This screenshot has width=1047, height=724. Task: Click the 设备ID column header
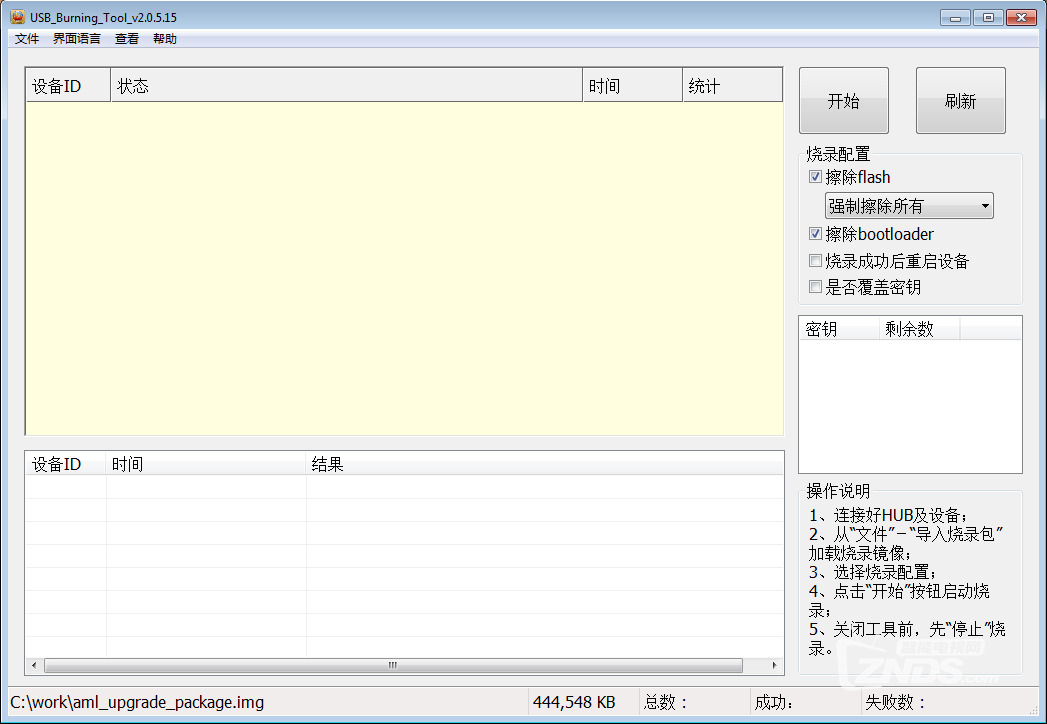(66, 85)
